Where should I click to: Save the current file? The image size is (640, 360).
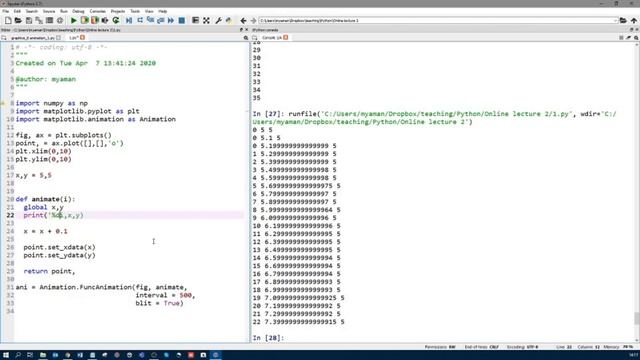29,20
